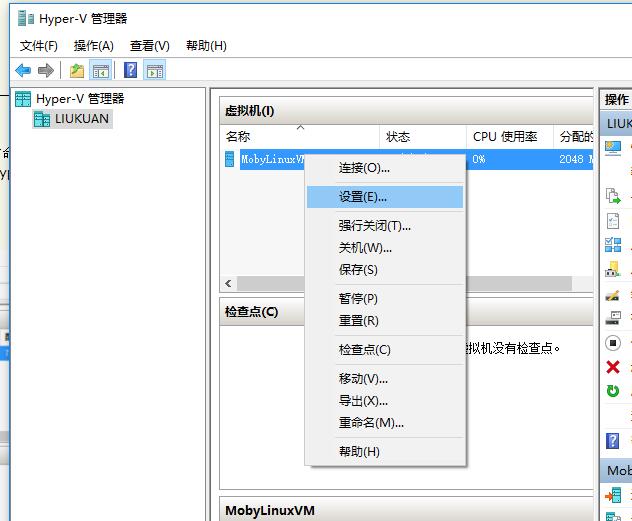Choose 保存(S) in context menu
Image resolution: width=632 pixels, height=521 pixels.
click(385, 269)
